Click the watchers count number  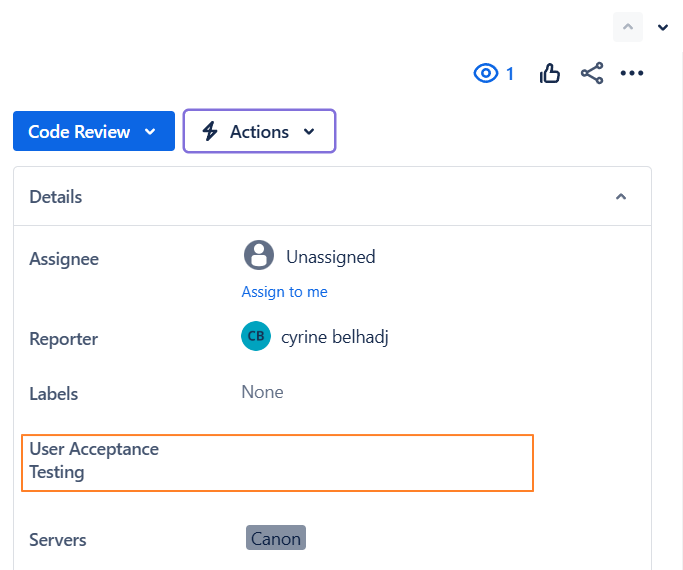coord(510,73)
